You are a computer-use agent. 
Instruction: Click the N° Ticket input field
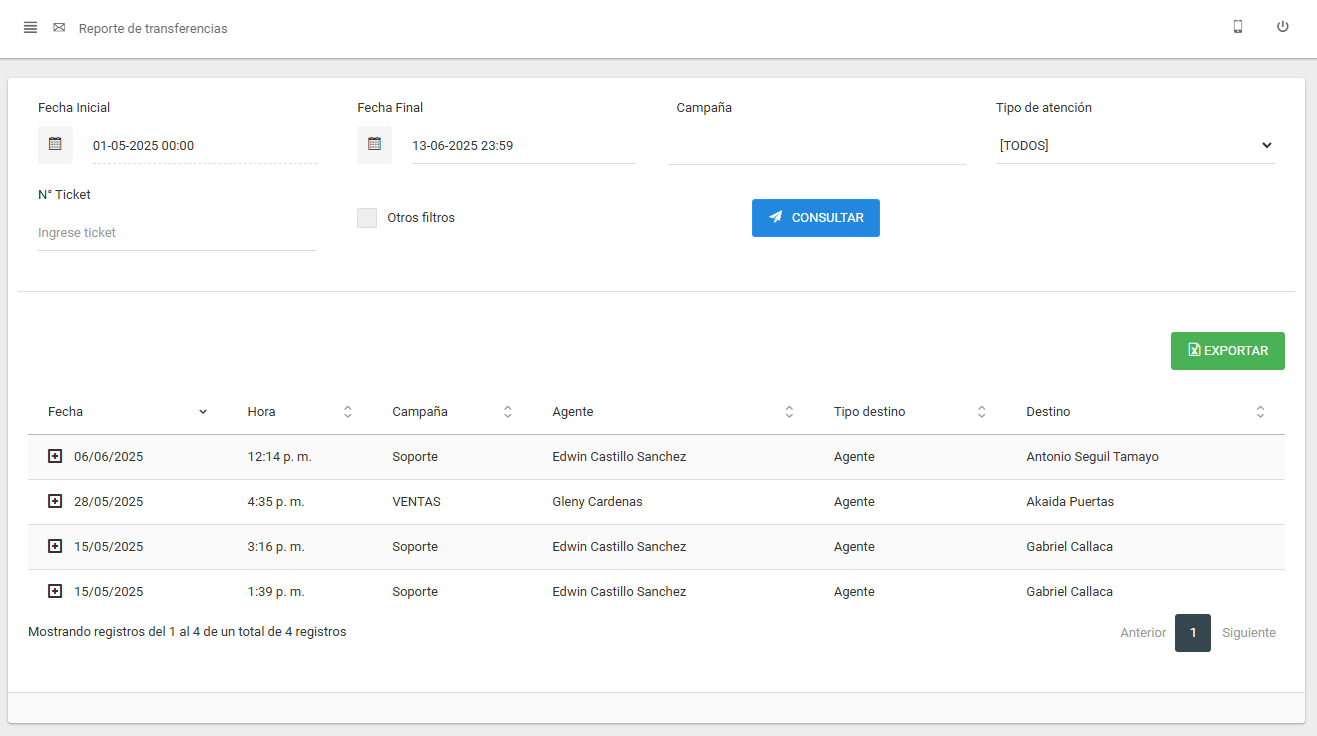coord(177,233)
